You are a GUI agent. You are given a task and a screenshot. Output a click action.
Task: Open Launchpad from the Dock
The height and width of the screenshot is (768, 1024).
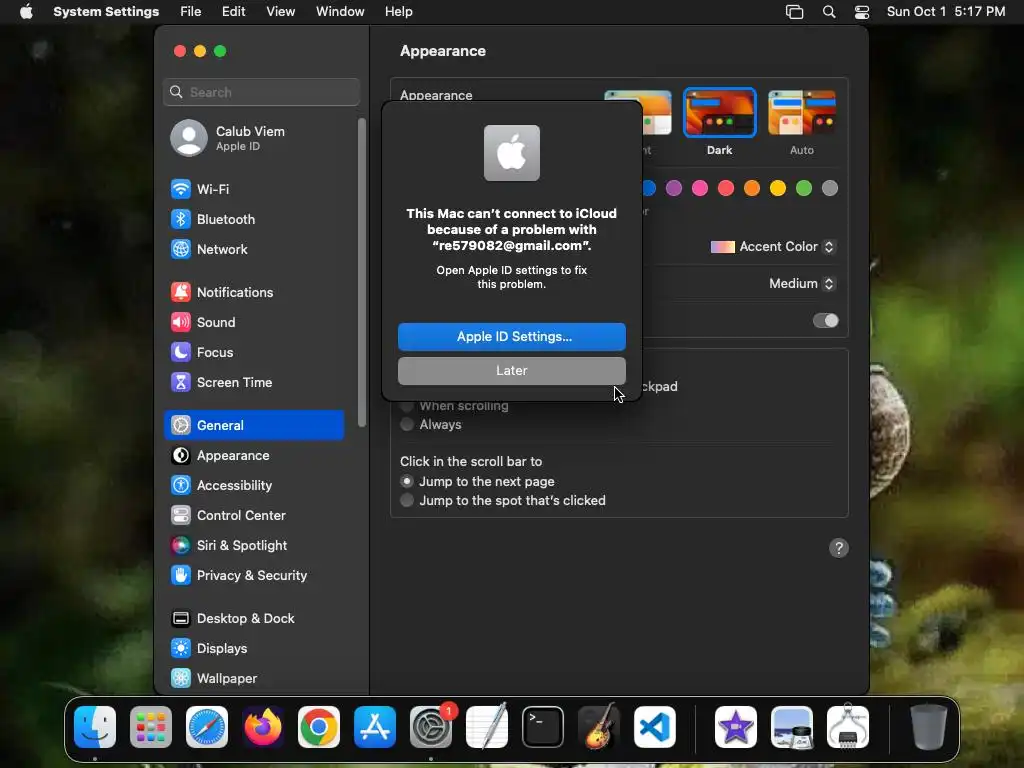151,727
